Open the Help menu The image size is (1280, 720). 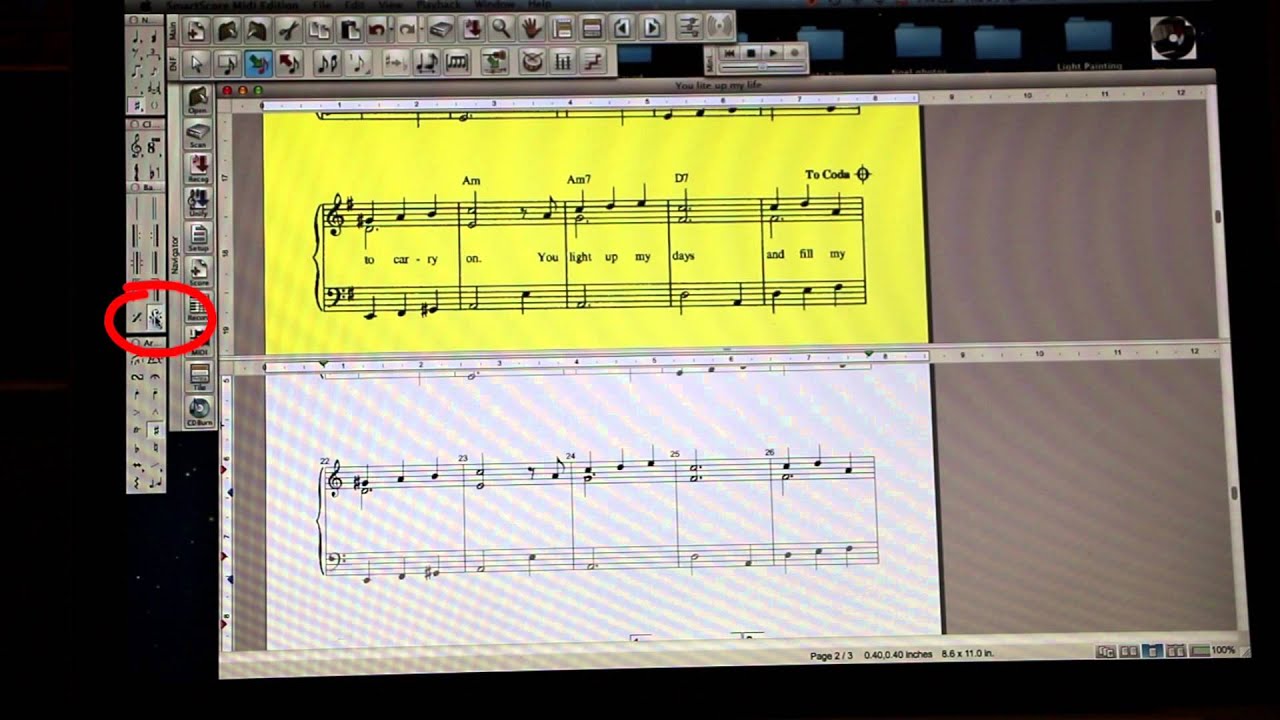pyautogui.click(x=539, y=4)
